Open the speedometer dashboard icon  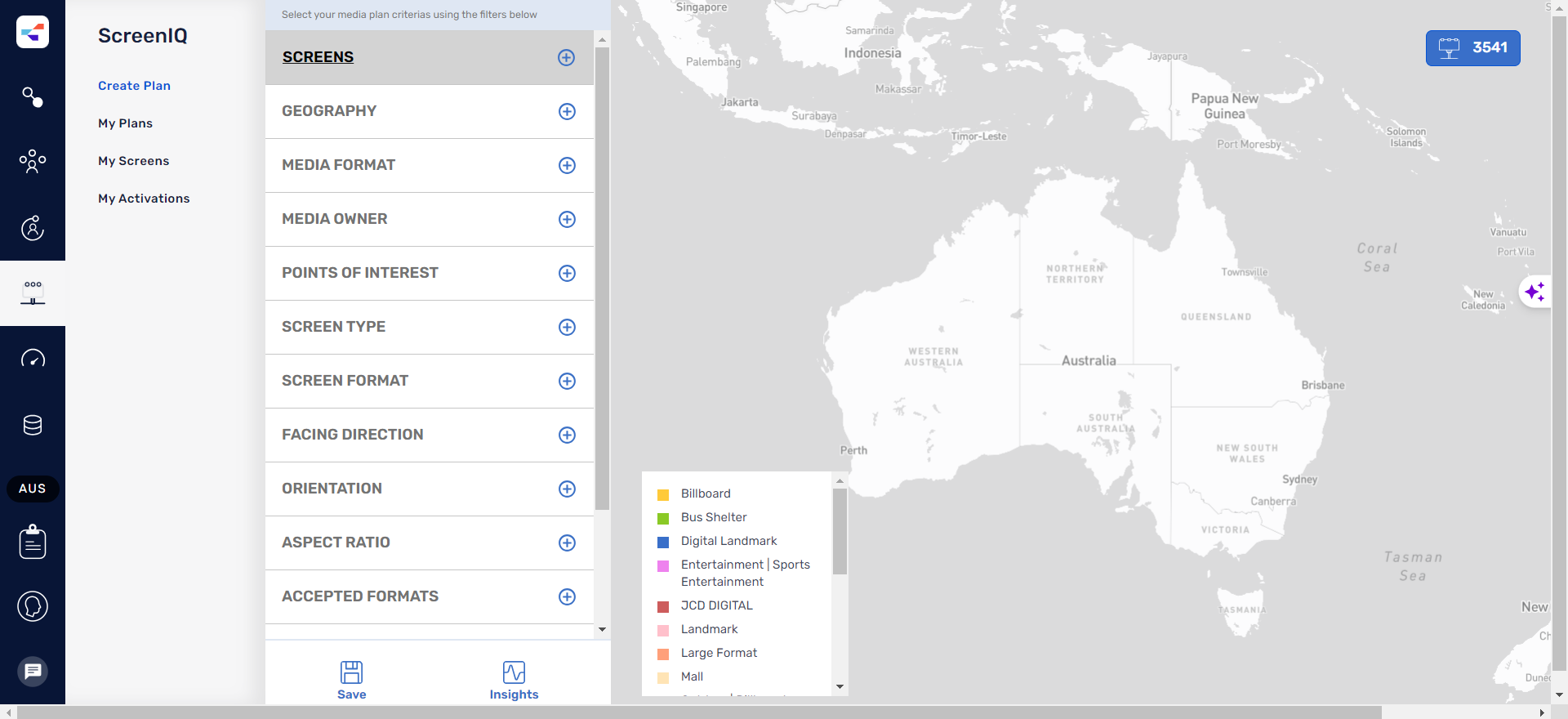coord(33,359)
